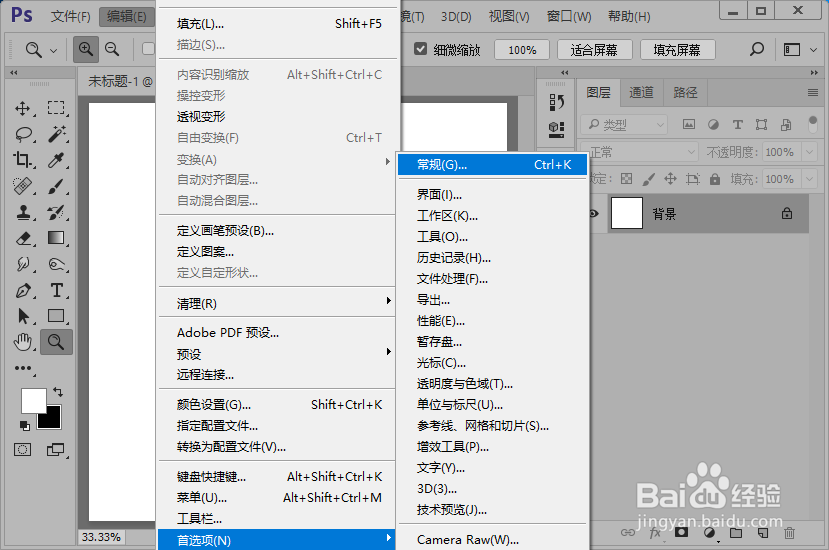The image size is (829, 550).
Task: Toggle pixel layers filter icon
Action: (x=688, y=124)
